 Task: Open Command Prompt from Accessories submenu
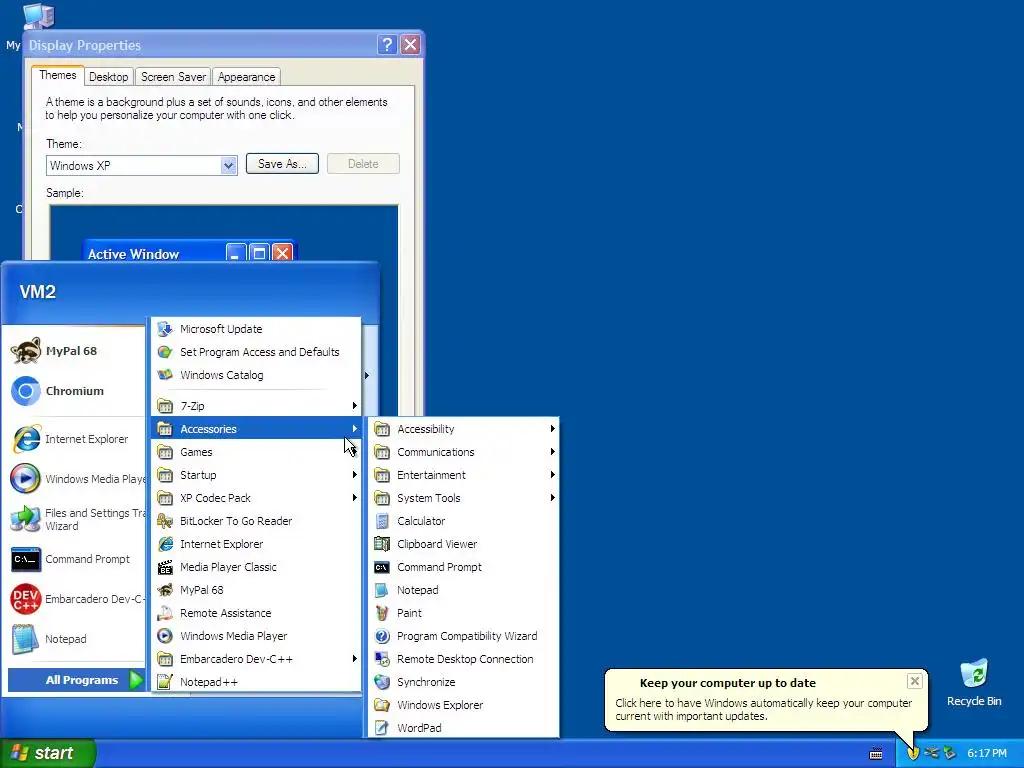463,567
